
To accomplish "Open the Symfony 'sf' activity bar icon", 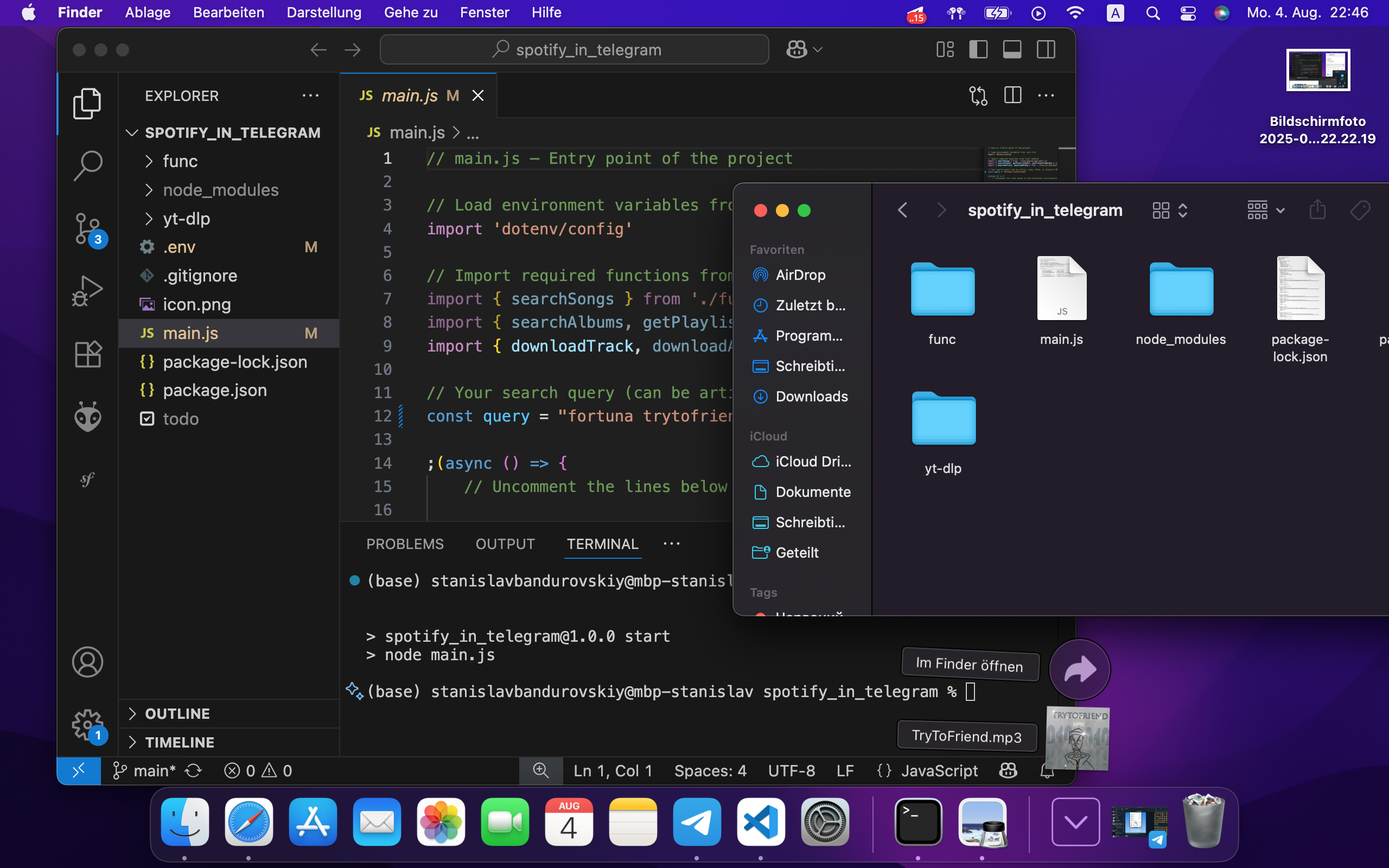I will (87, 480).
